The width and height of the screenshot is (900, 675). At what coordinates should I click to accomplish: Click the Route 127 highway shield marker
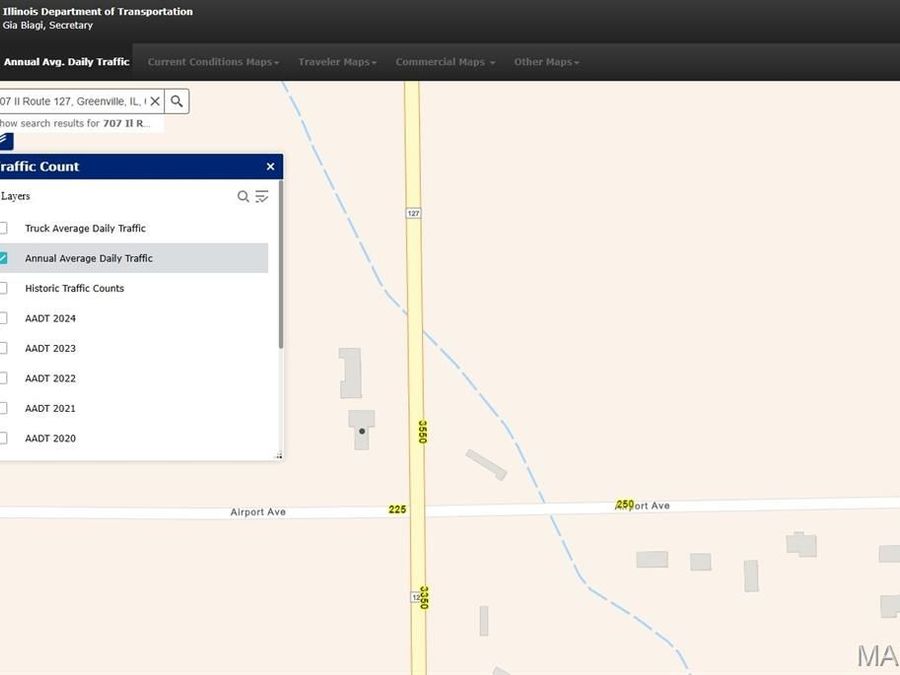[413, 213]
